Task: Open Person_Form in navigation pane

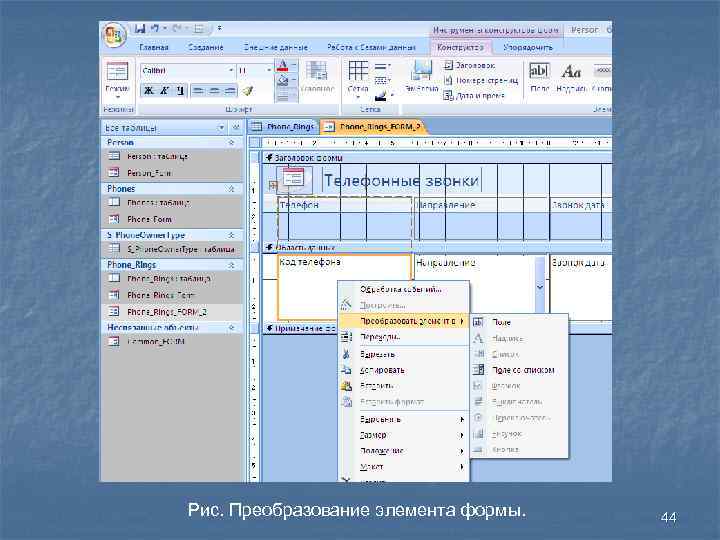Action: point(172,173)
